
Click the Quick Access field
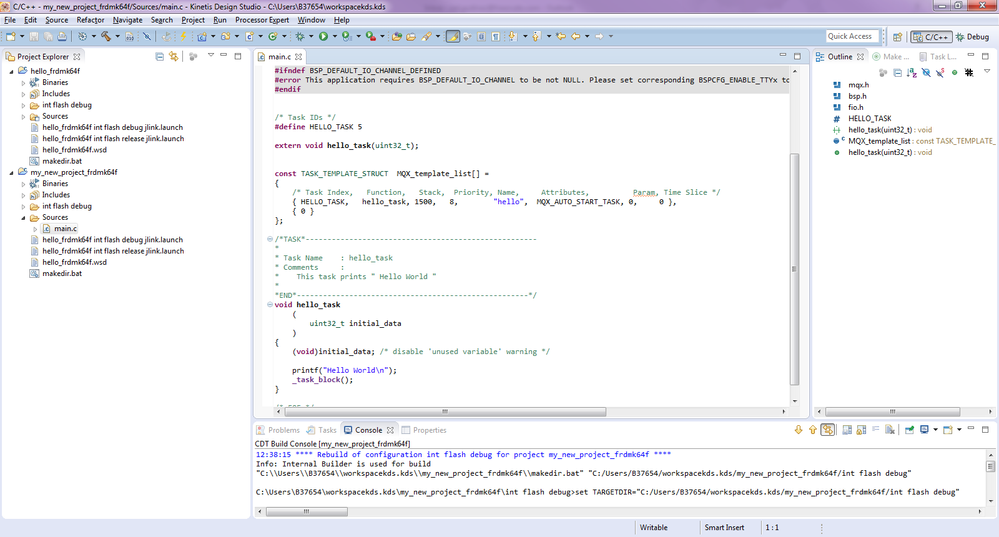pos(852,36)
